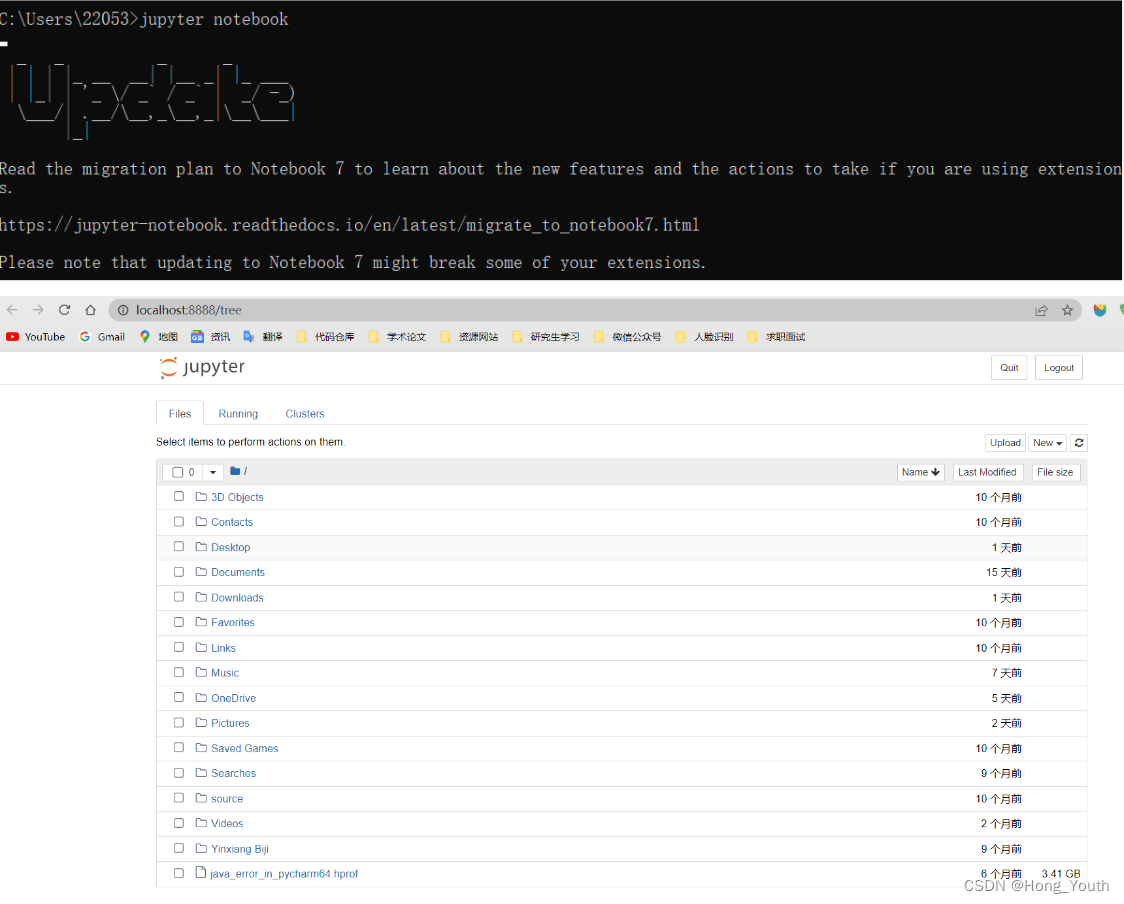
Task: Bookmark this page with the star icon
Action: [1067, 310]
